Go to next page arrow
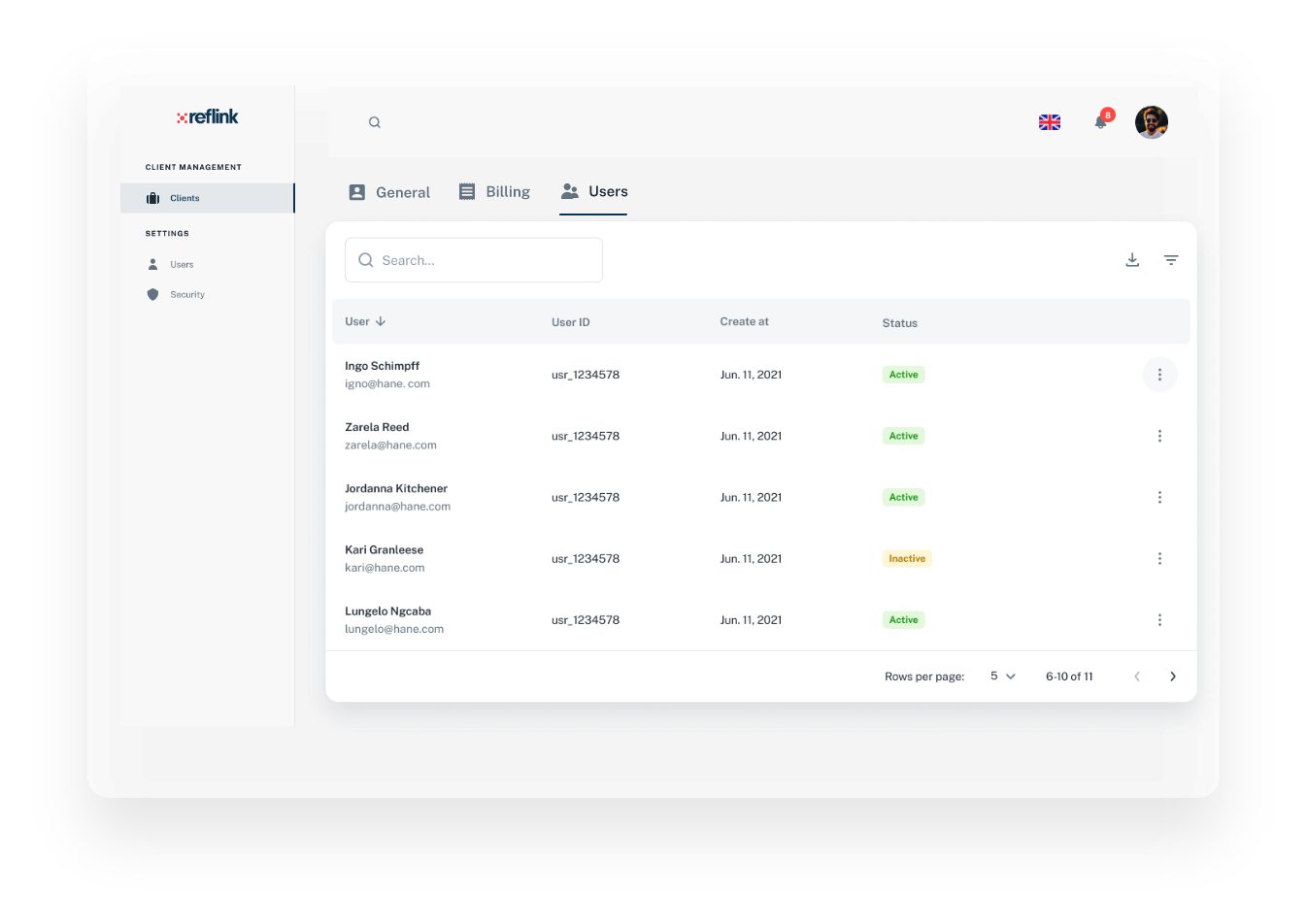 coord(1173,676)
